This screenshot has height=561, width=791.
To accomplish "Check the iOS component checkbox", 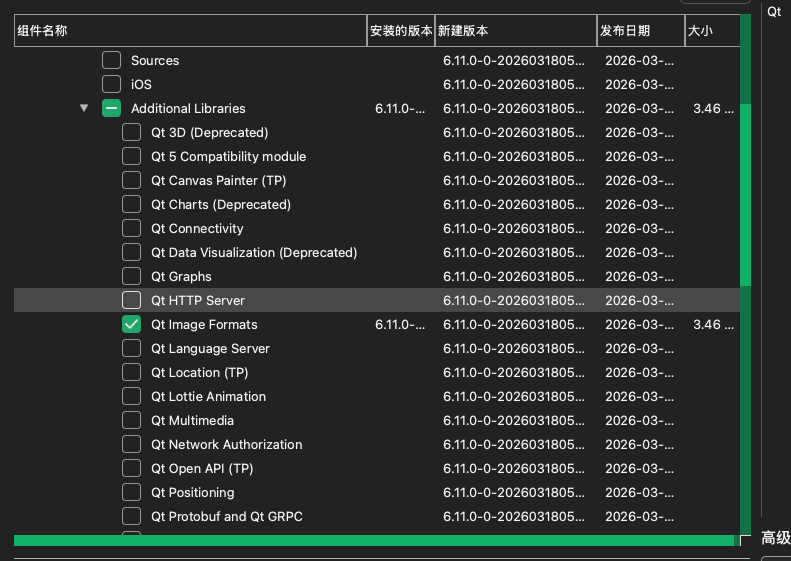I will pyautogui.click(x=111, y=84).
